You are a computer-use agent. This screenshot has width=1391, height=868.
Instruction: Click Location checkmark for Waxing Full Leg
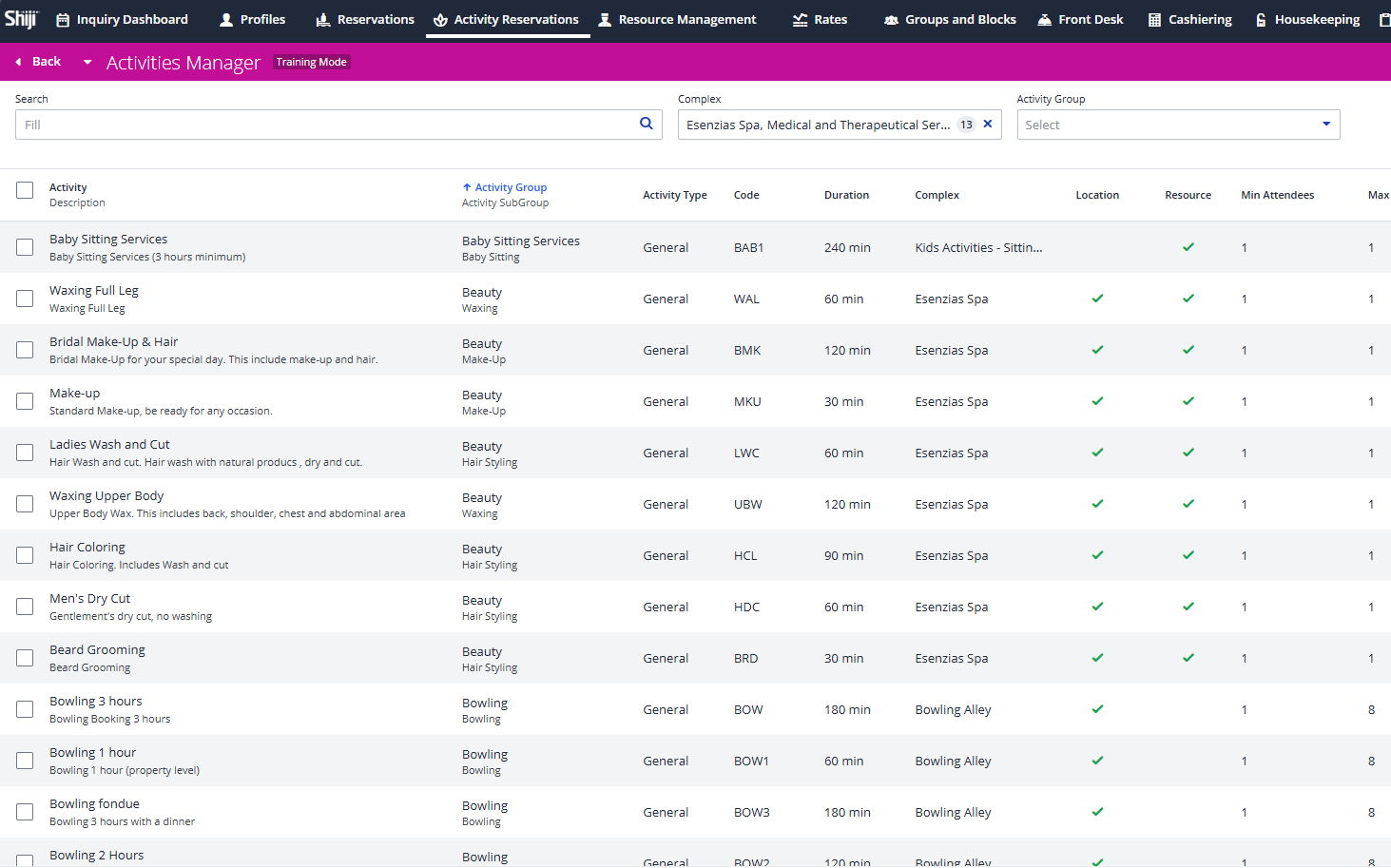(x=1097, y=299)
